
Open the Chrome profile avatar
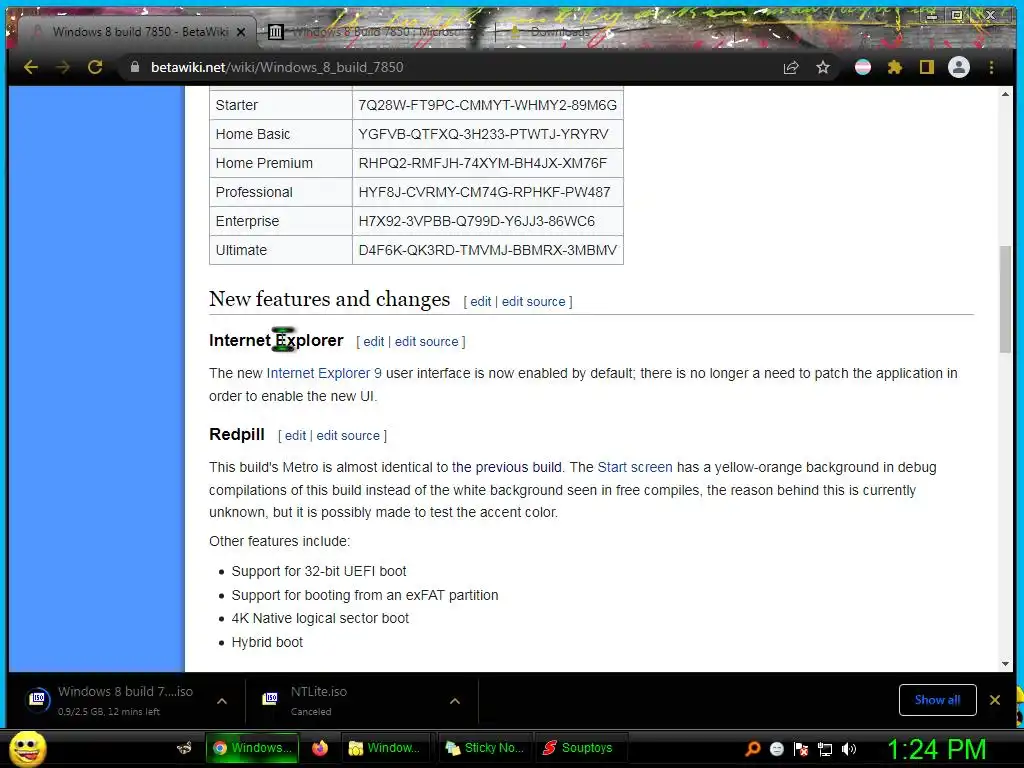click(959, 67)
